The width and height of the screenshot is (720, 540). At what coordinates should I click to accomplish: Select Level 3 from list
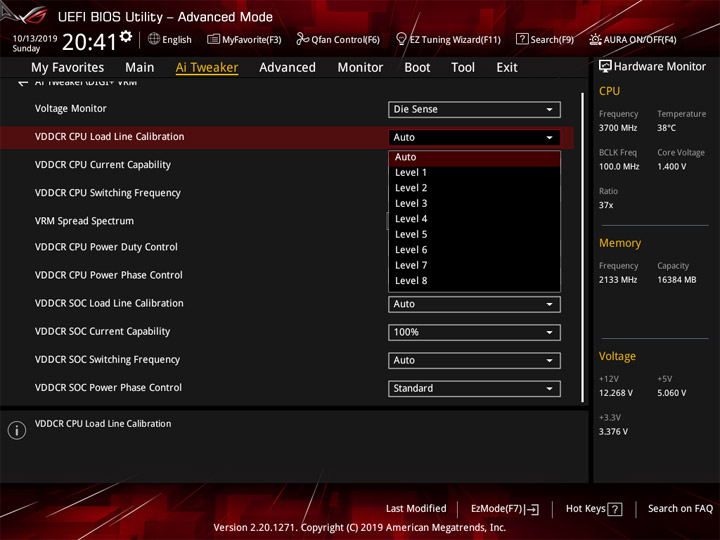point(474,203)
